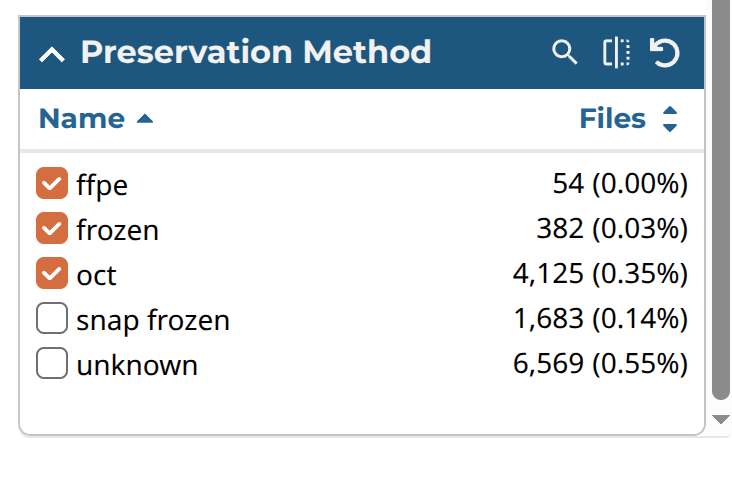Reset the Preservation Method filter selections

click(x=665, y=52)
